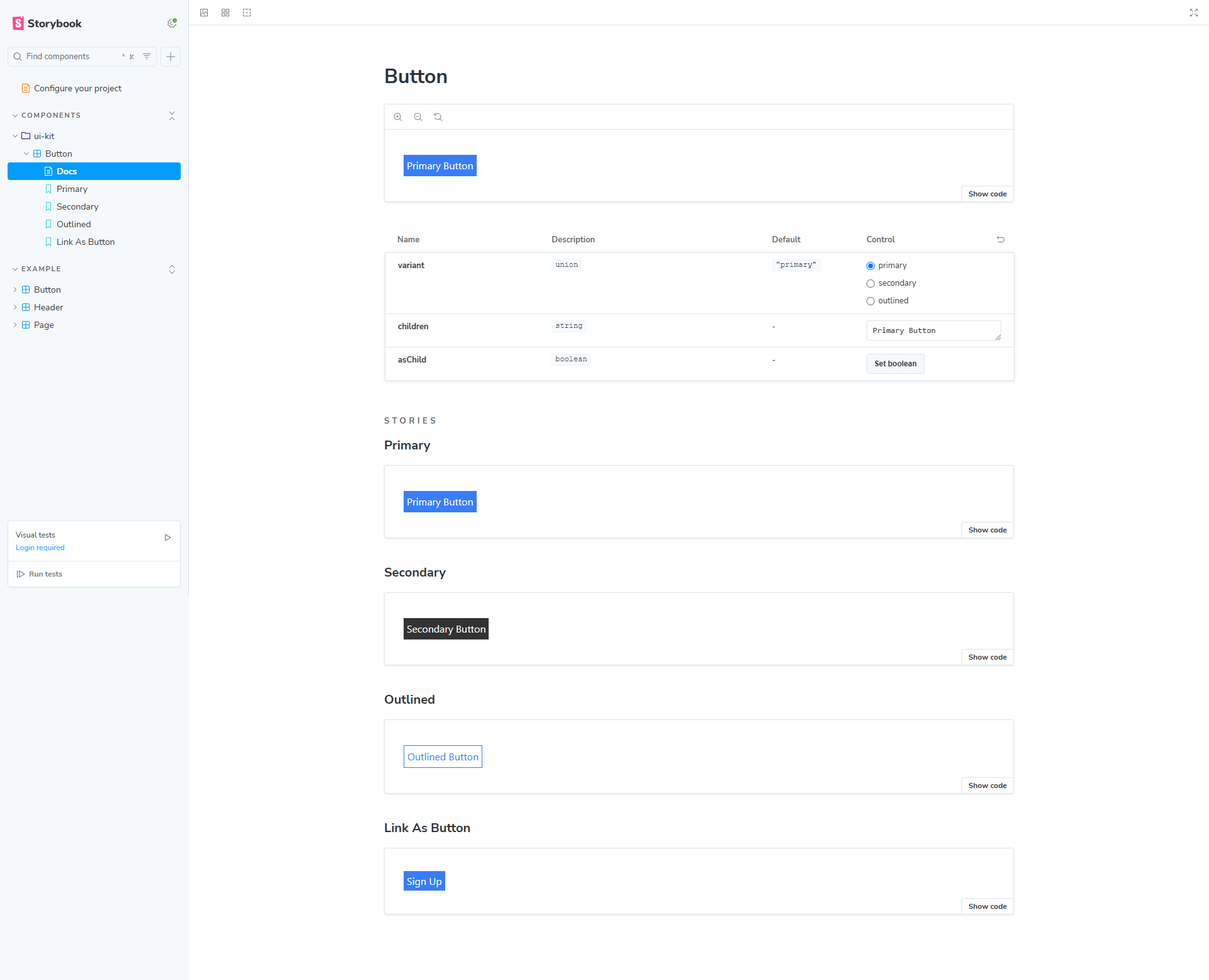
Task: Create a new story with the plus icon
Action: (170, 57)
